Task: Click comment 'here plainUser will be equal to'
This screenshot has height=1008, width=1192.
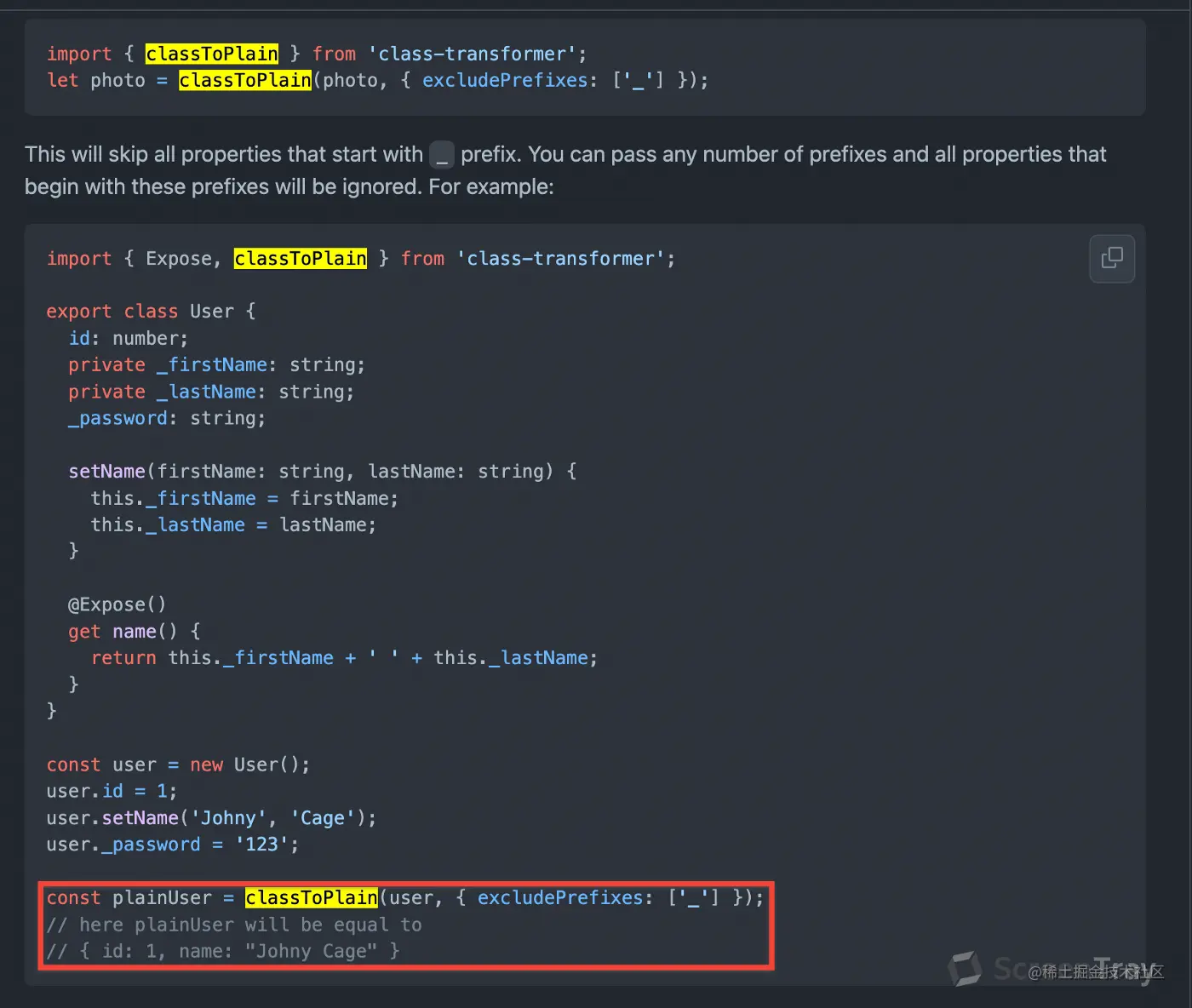Action: (x=234, y=925)
